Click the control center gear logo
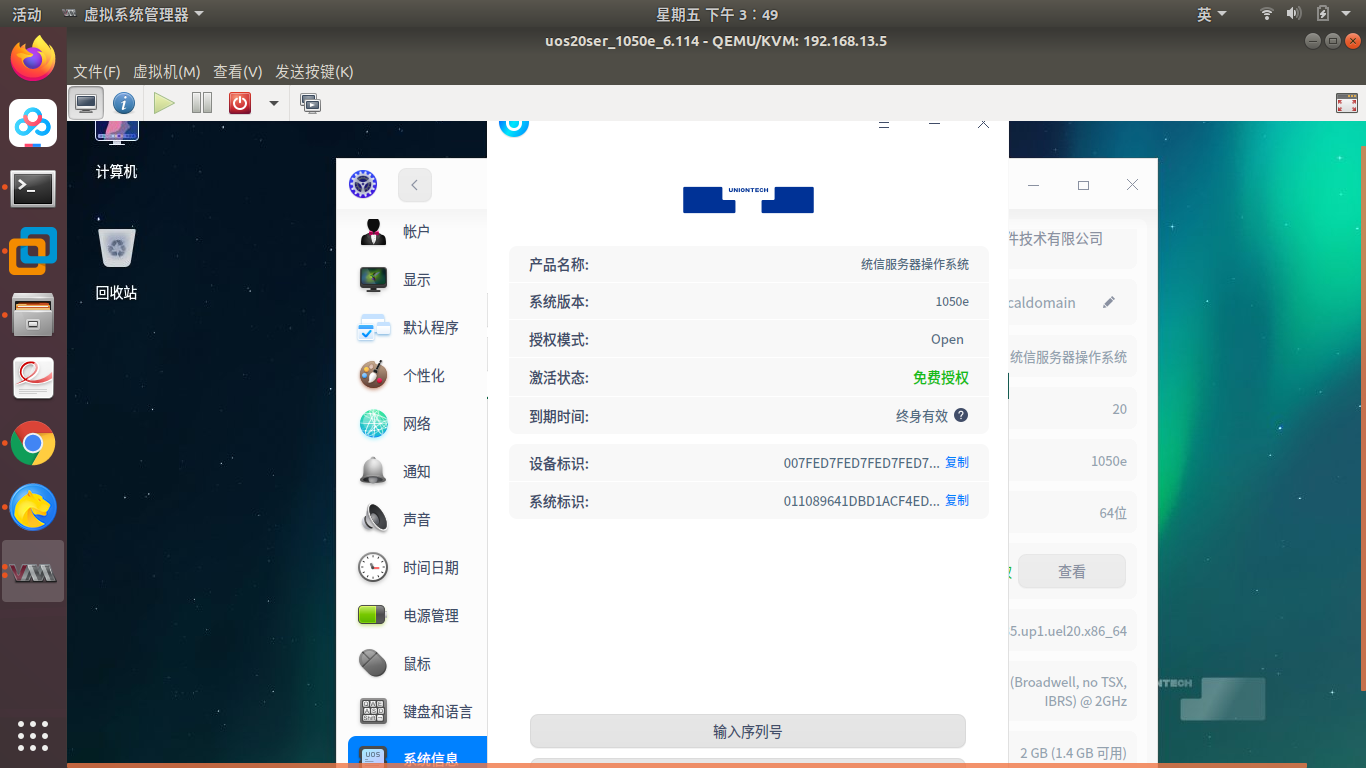Screen dimensions: 1366x768 coord(363,185)
